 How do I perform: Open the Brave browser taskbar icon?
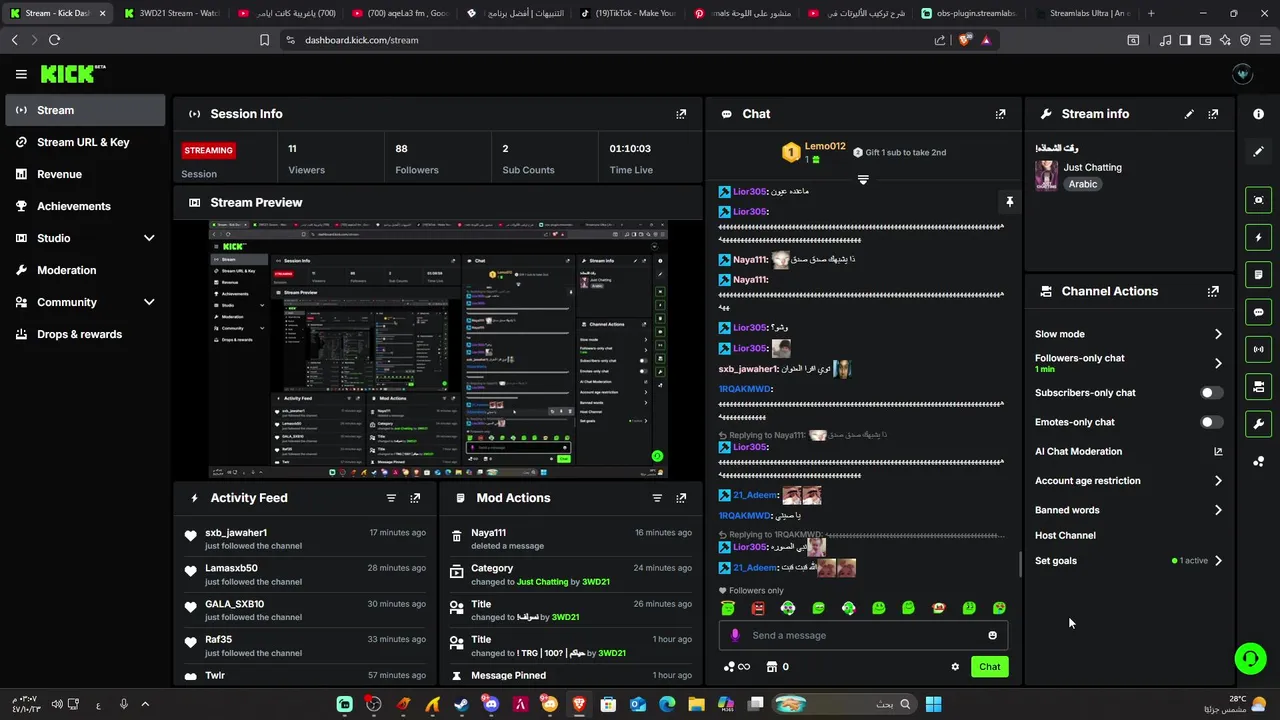coord(579,705)
